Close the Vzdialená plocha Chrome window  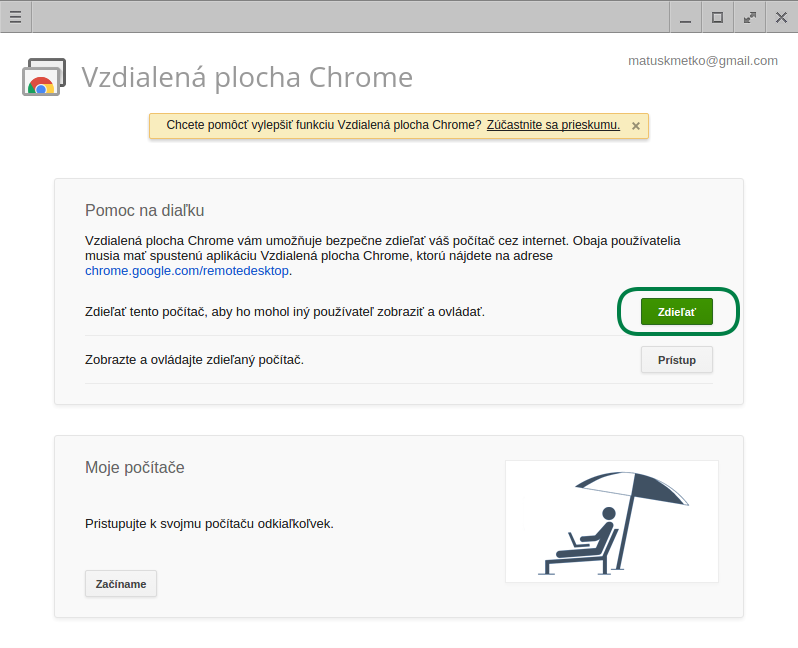pyautogui.click(x=782, y=17)
